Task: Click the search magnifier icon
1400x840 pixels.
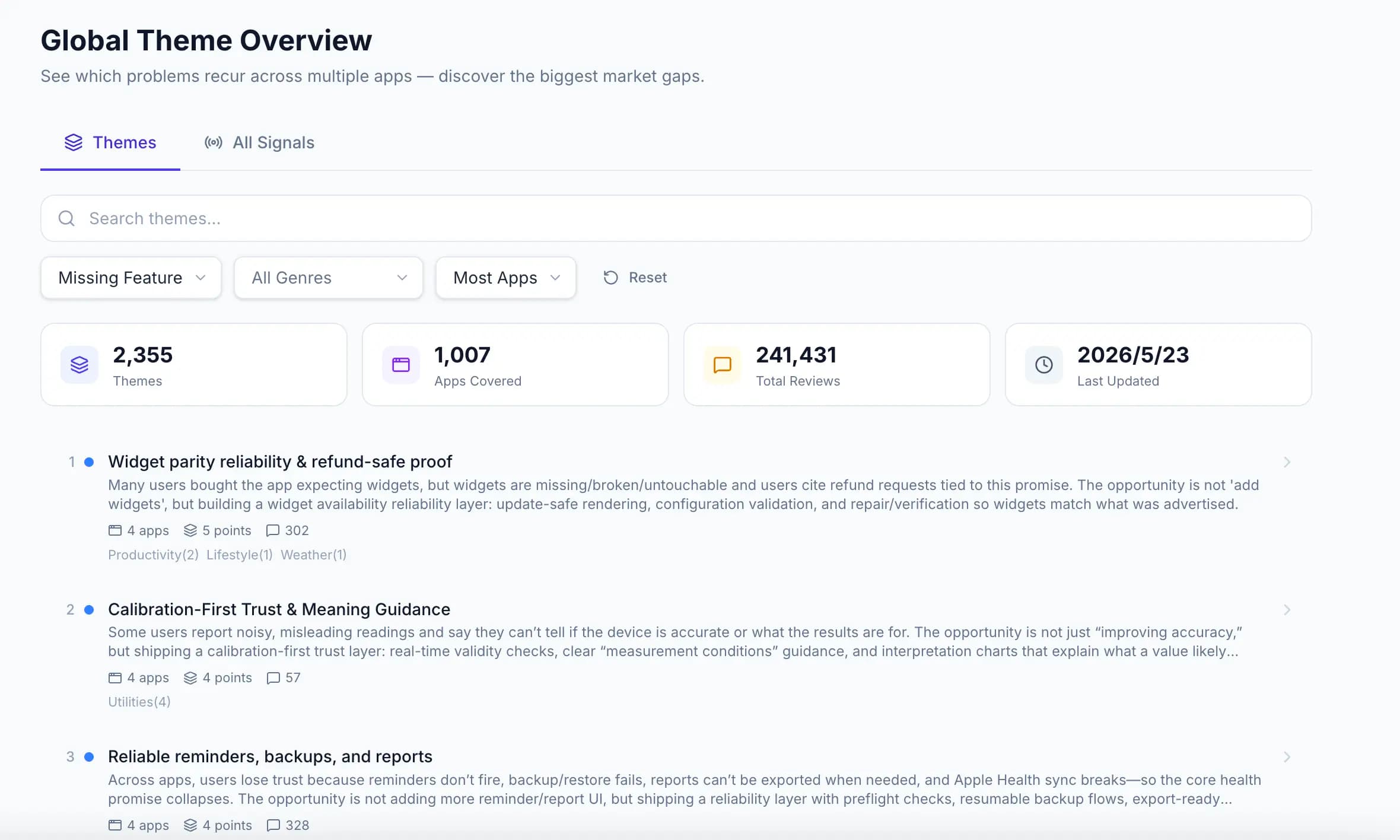Action: click(66, 218)
